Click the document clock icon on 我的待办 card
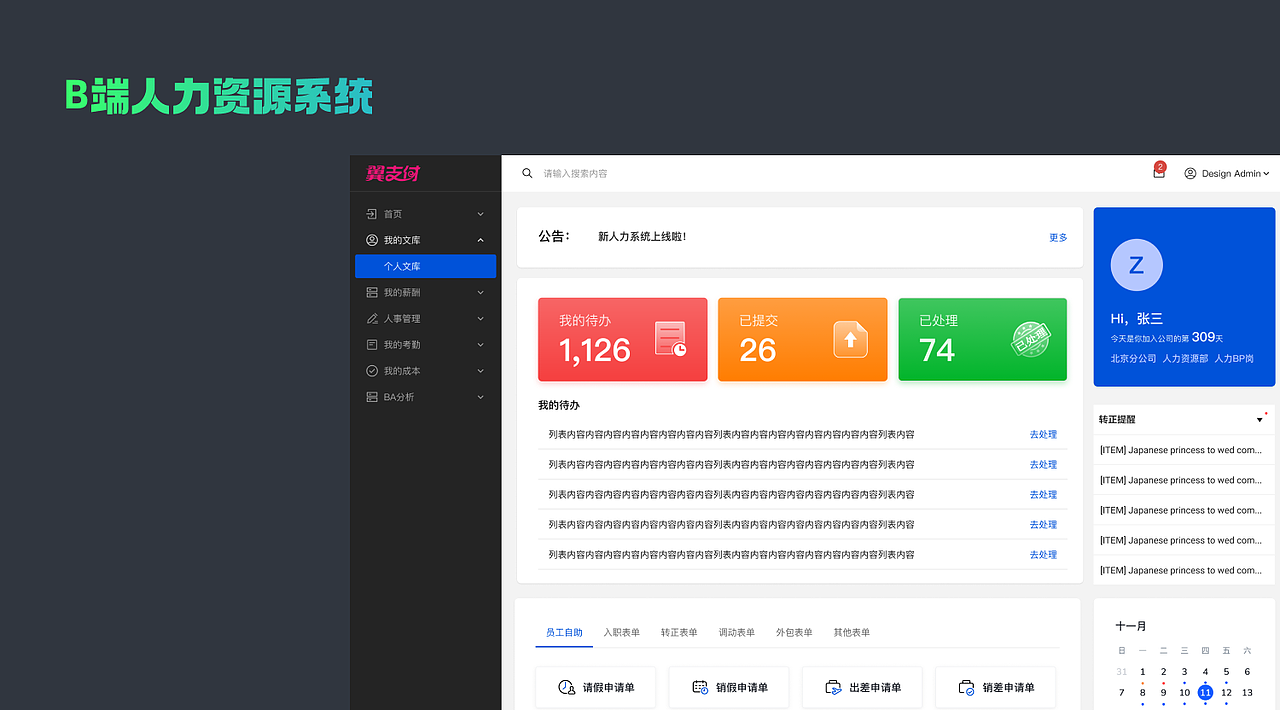The image size is (1280, 710). [x=670, y=338]
